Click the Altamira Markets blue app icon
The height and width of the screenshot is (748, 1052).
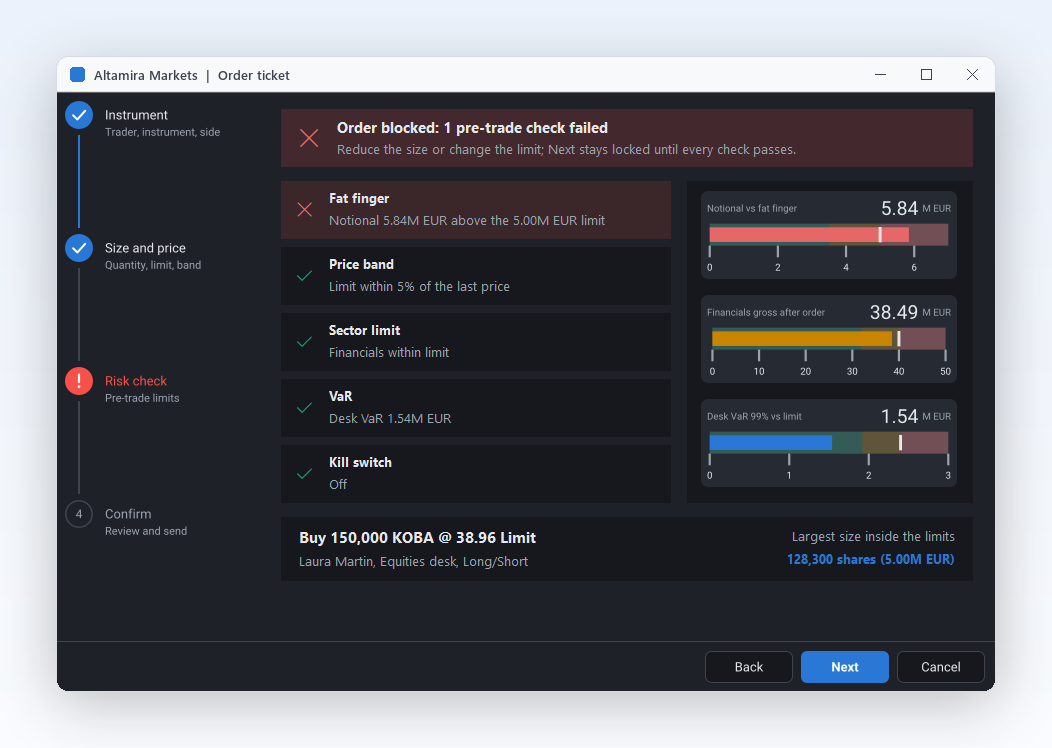78,74
